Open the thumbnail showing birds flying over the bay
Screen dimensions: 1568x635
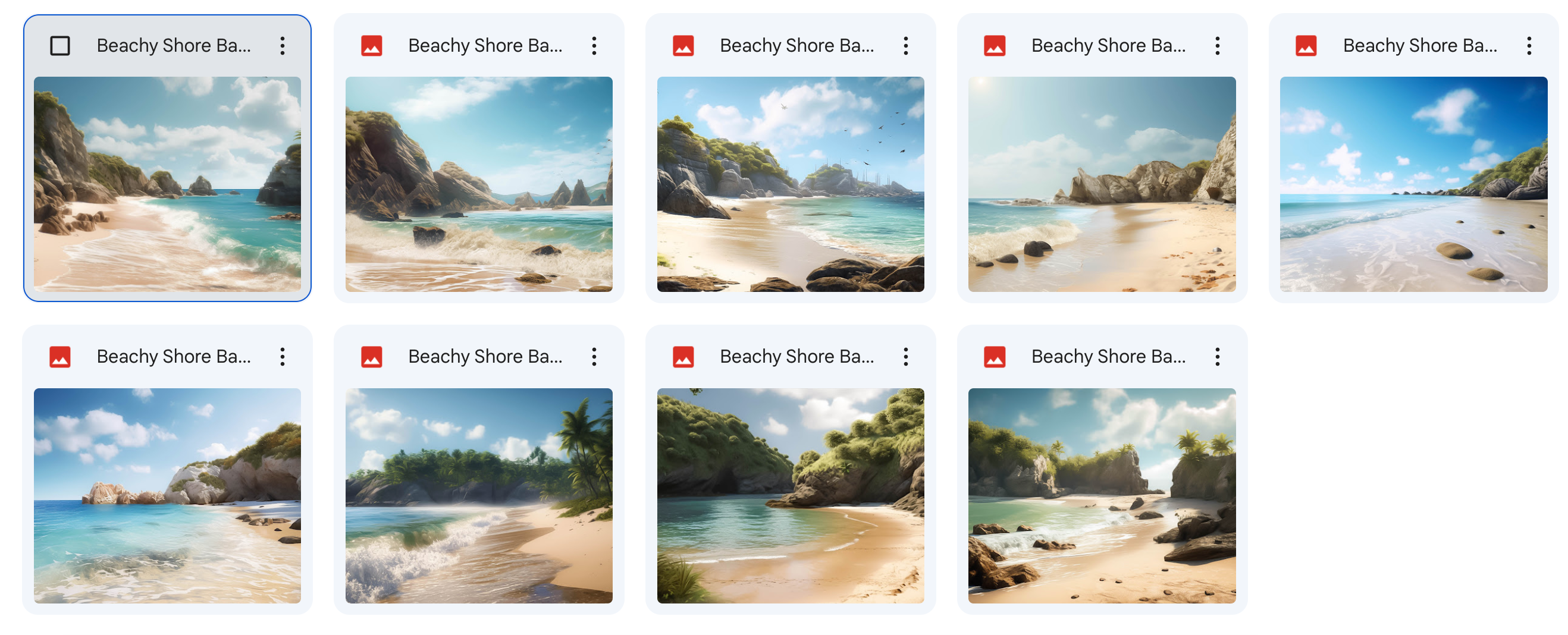pos(791,184)
